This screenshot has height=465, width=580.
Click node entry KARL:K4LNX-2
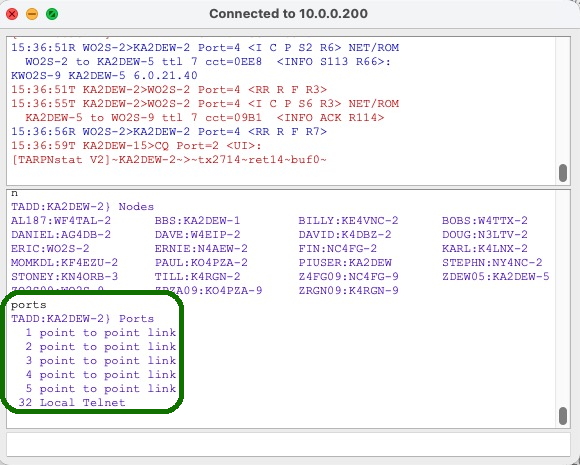click(485, 249)
